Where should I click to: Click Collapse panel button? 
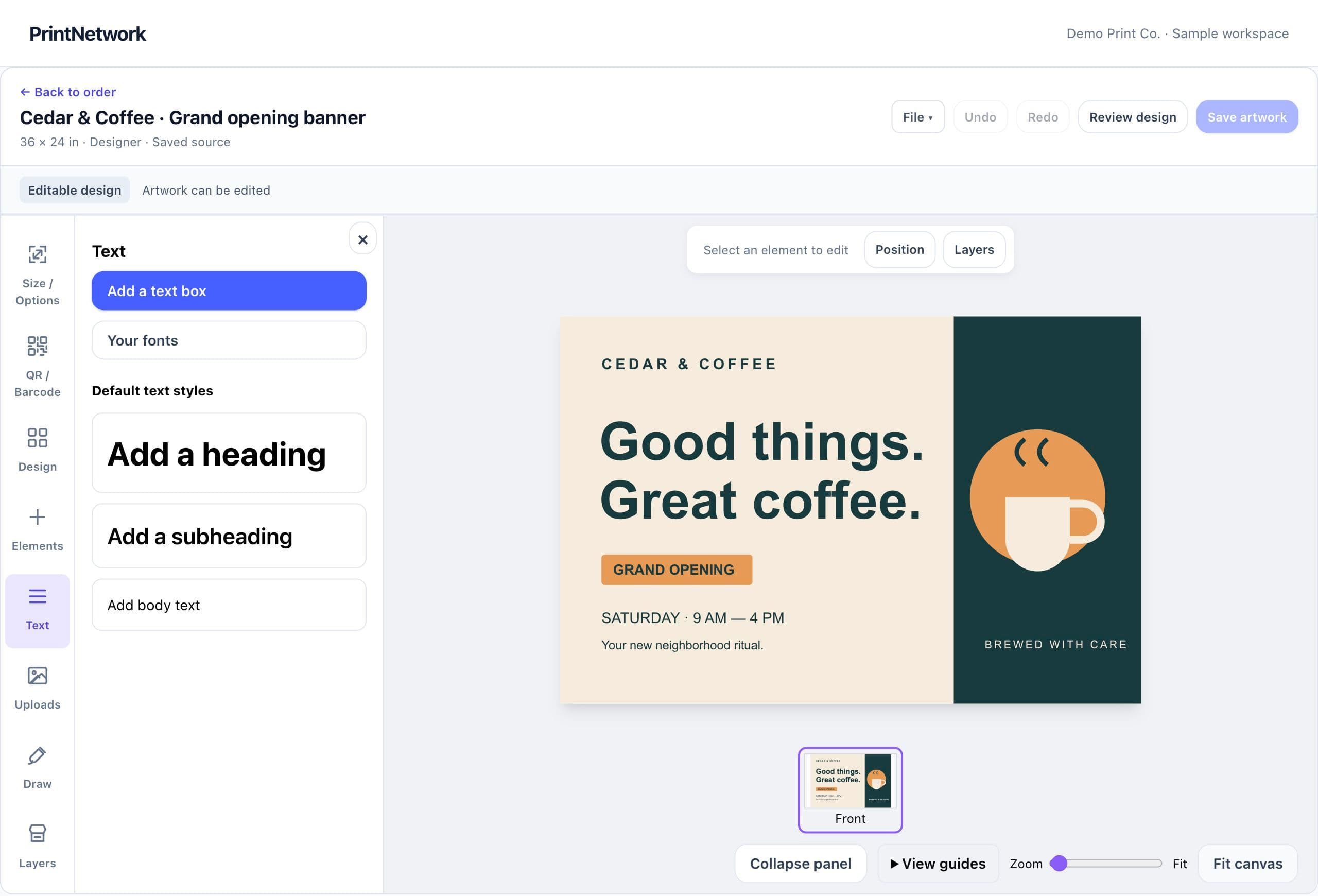click(800, 864)
